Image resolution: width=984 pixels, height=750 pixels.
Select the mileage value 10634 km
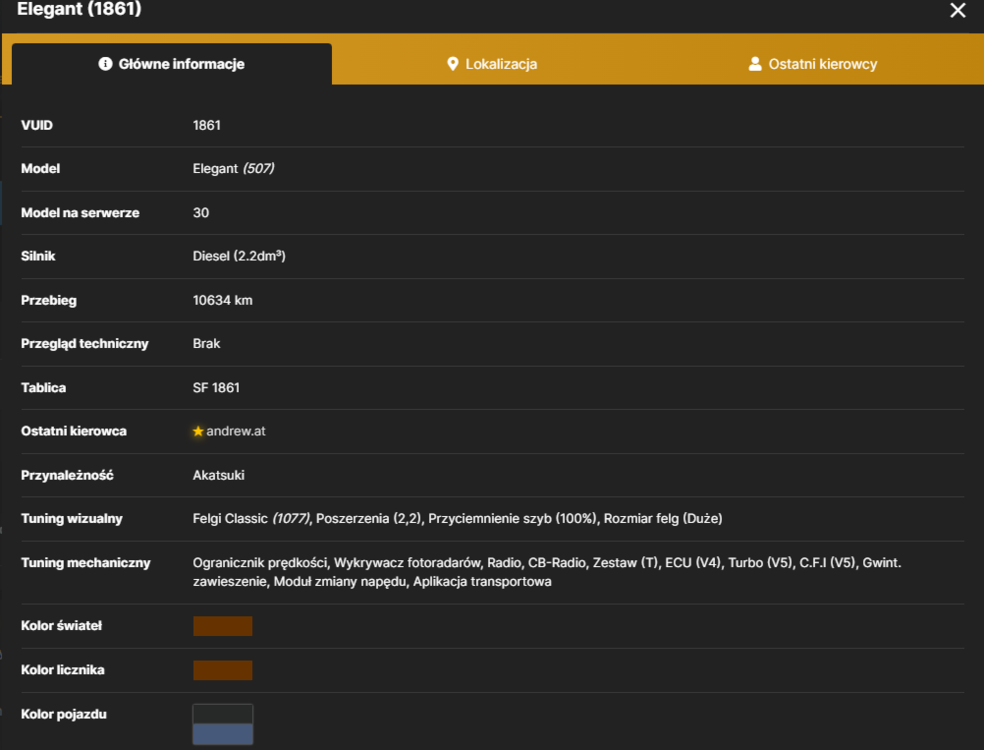point(223,301)
